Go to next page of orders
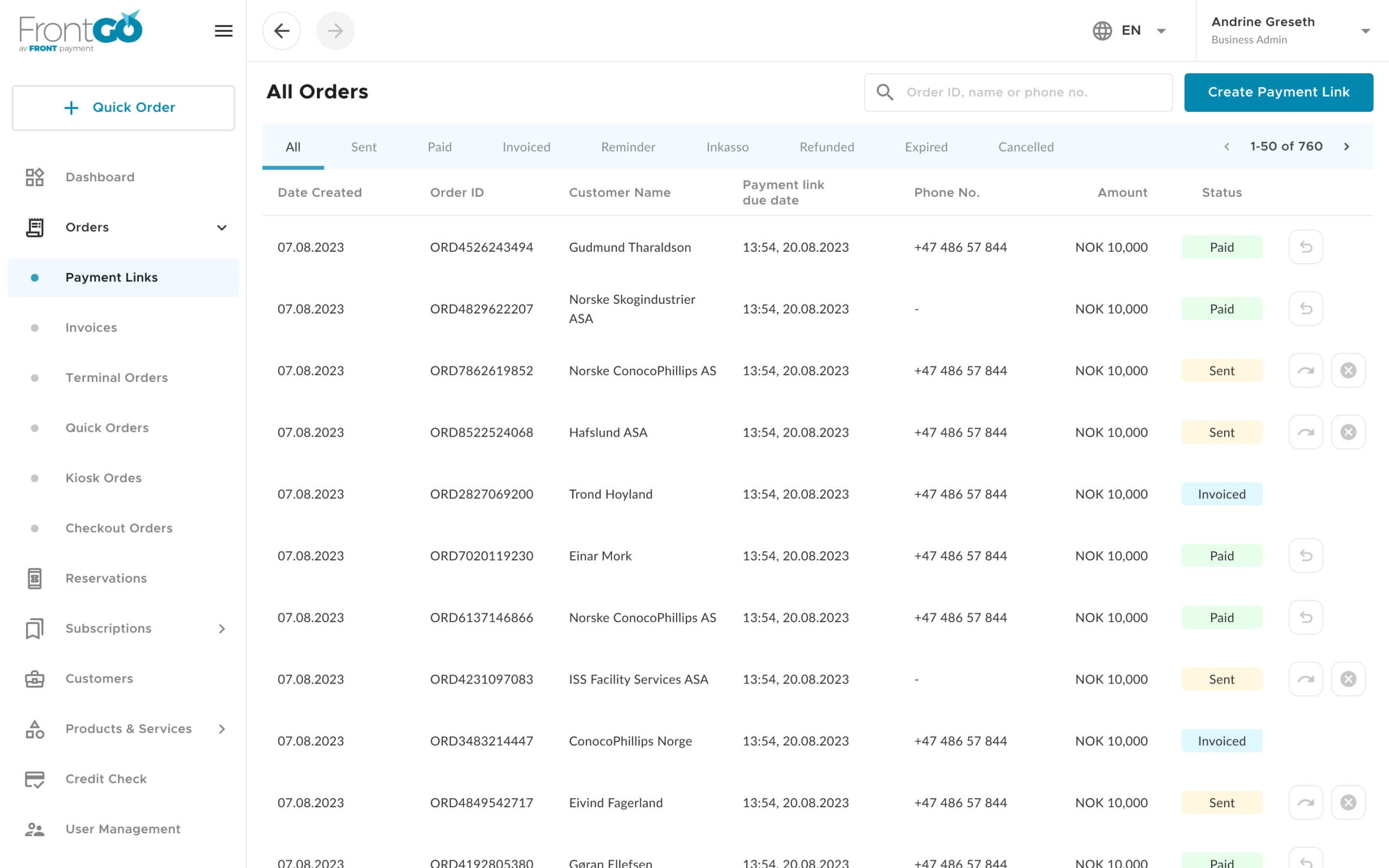Screen dimensions: 1389x868 pos(1346,147)
